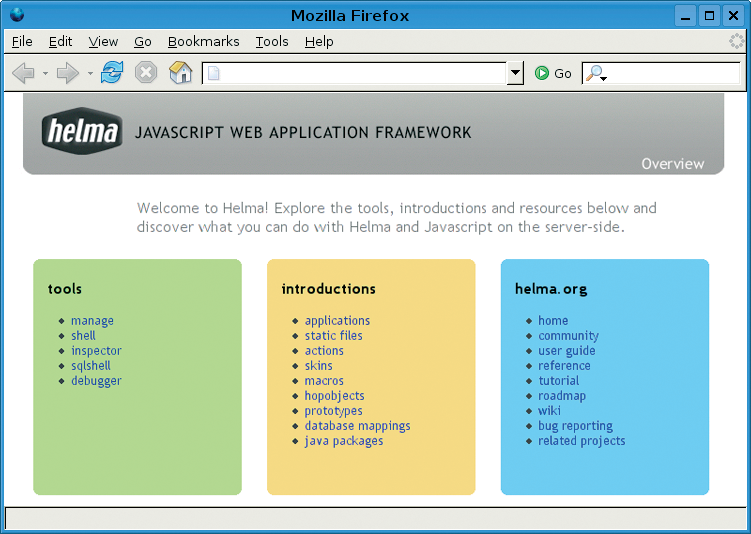Click the activity throbber icon

click(736, 41)
